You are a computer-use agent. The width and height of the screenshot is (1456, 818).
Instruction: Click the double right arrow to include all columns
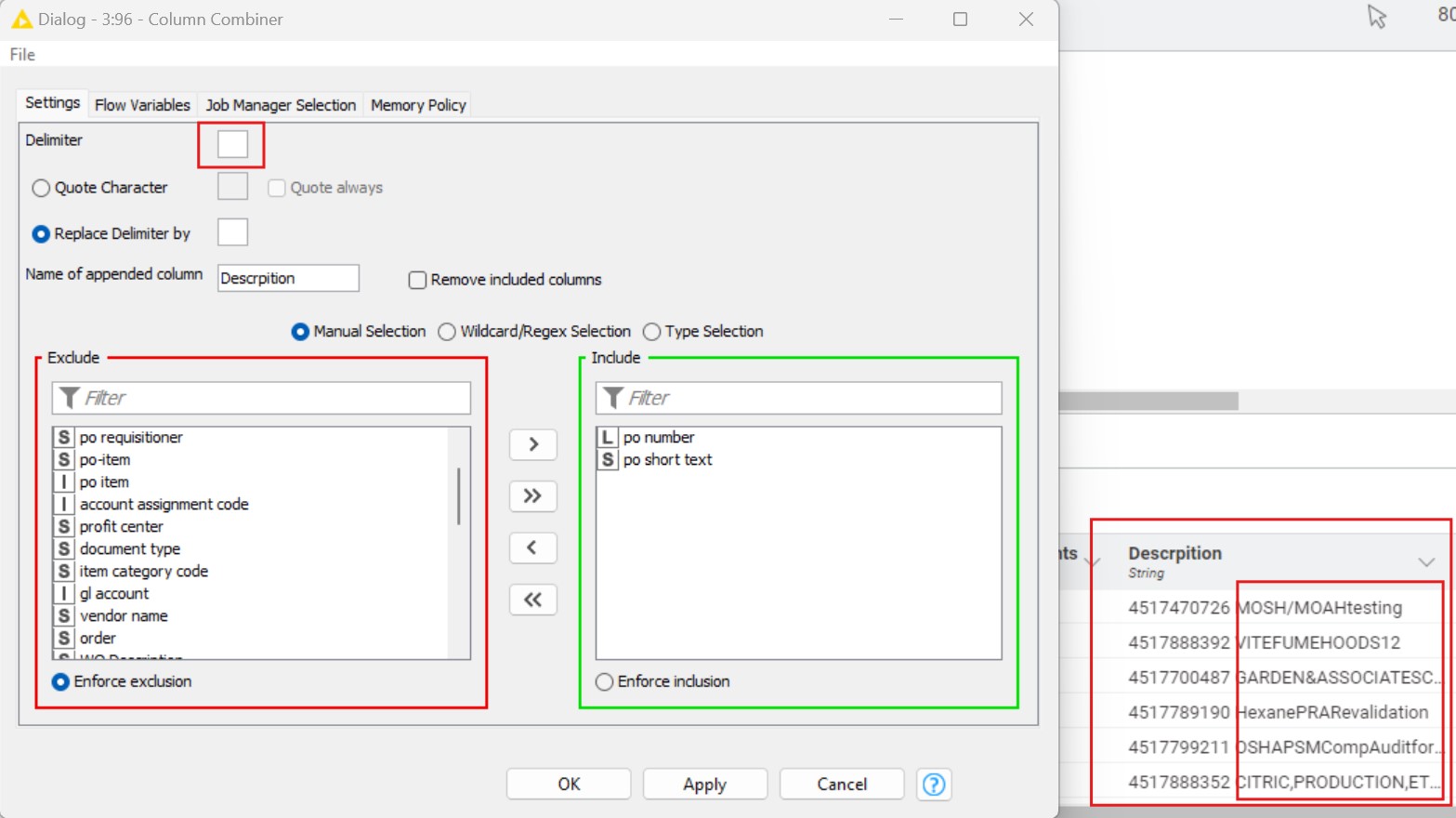point(531,496)
